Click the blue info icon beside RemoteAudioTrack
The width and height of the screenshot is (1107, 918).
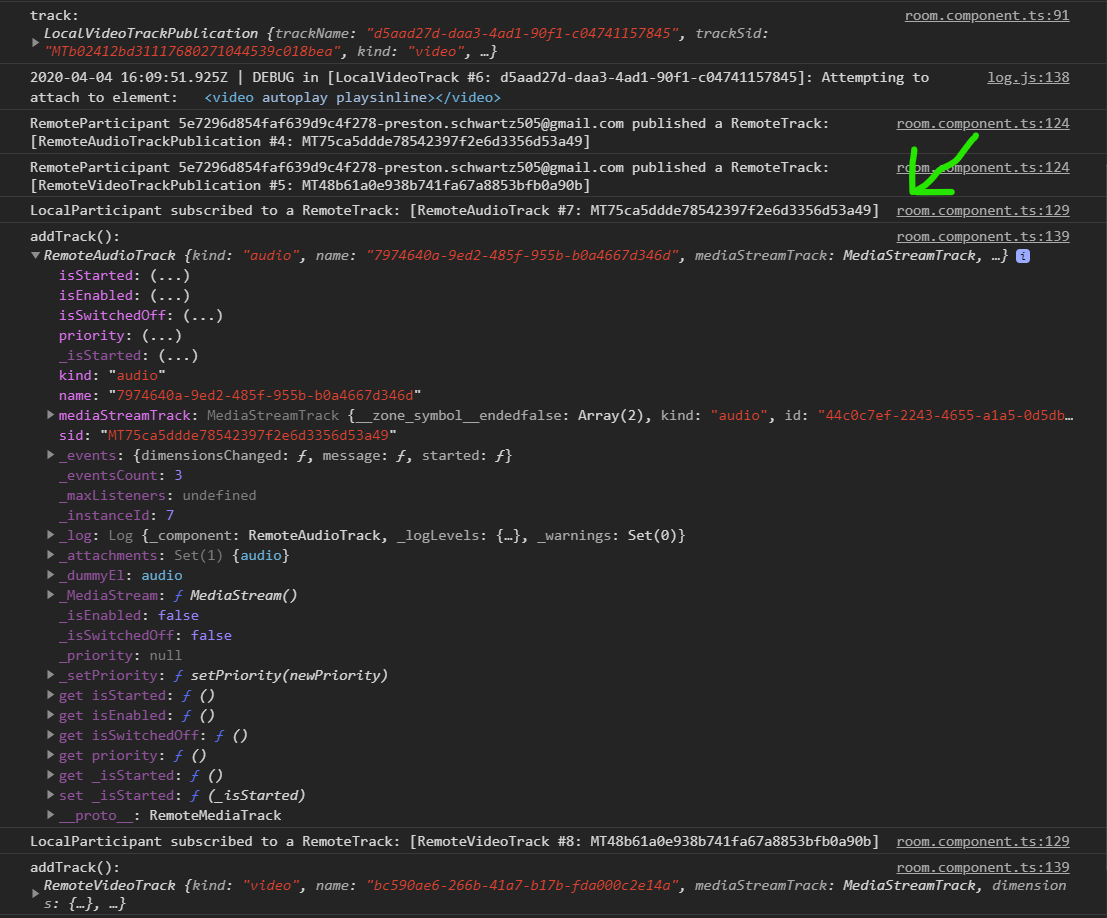click(1021, 255)
